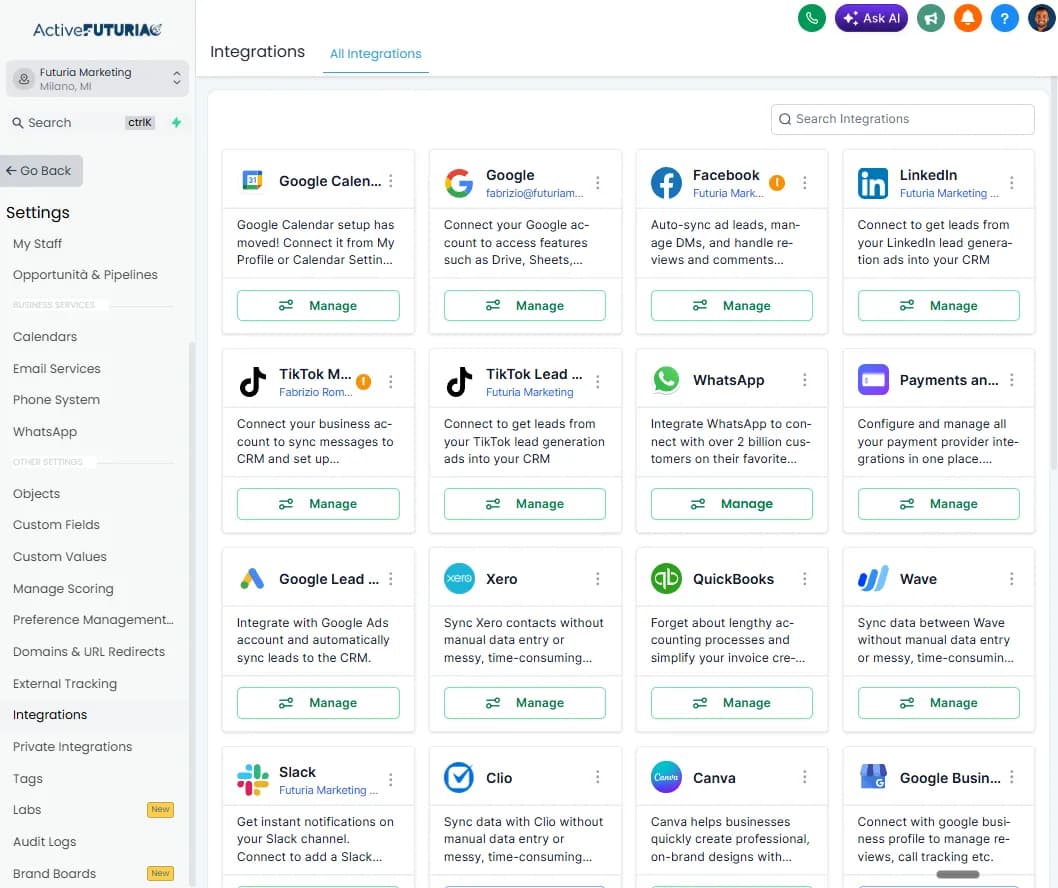Click the blue help question mark icon

1004,18
